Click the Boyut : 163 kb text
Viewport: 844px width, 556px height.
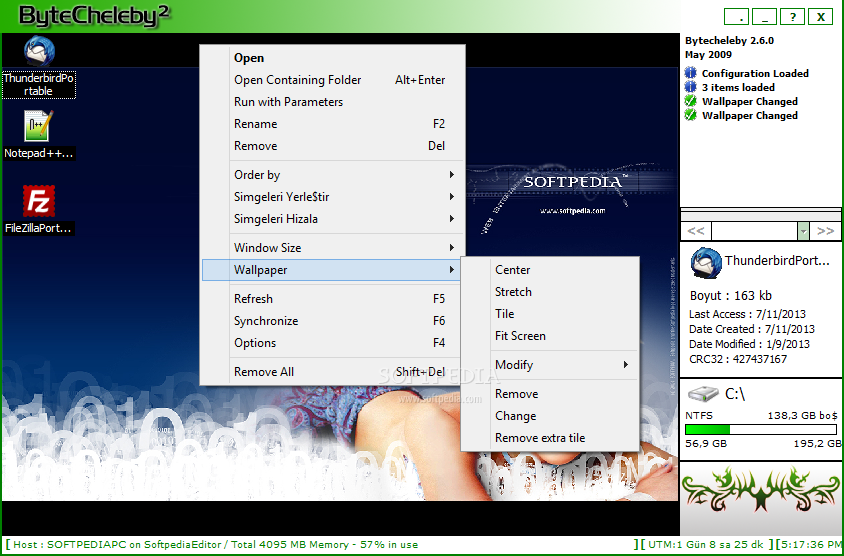730,295
